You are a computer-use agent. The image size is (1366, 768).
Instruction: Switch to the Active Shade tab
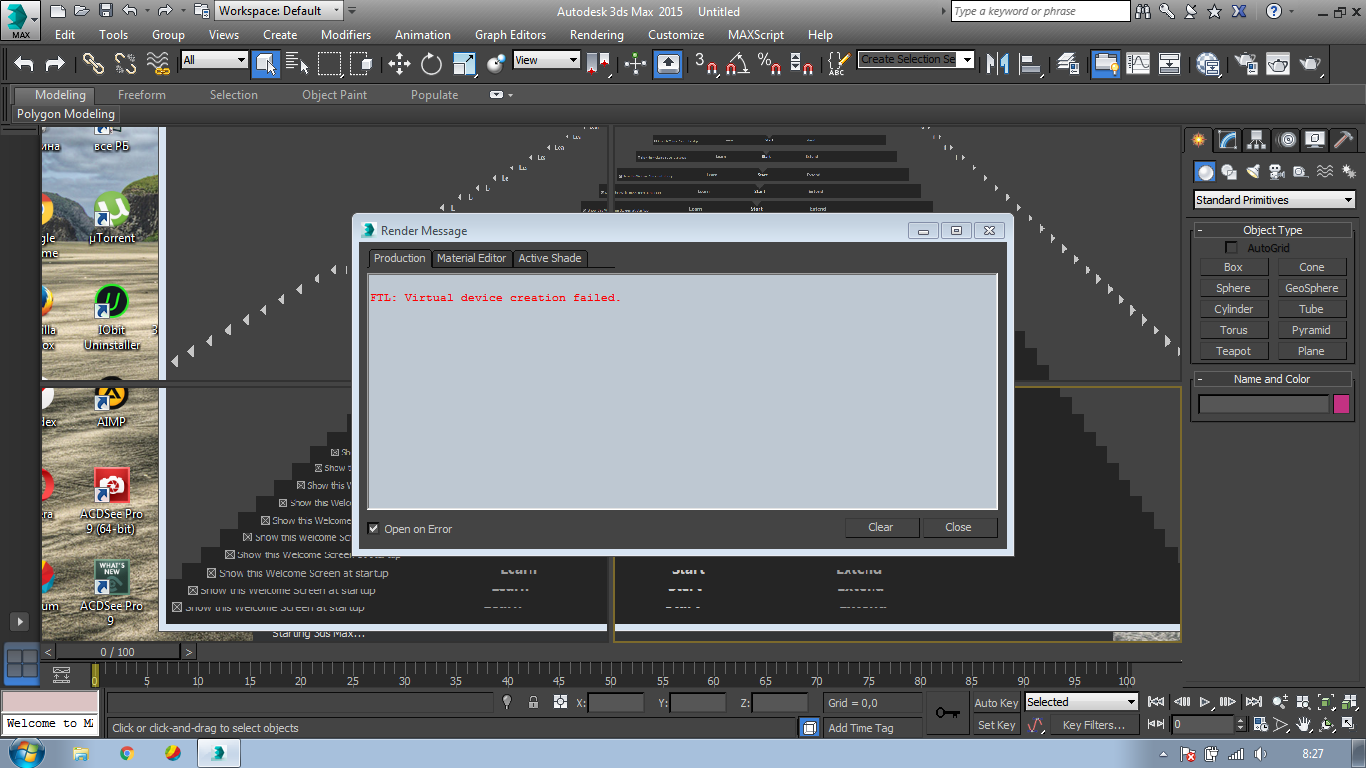click(x=550, y=258)
